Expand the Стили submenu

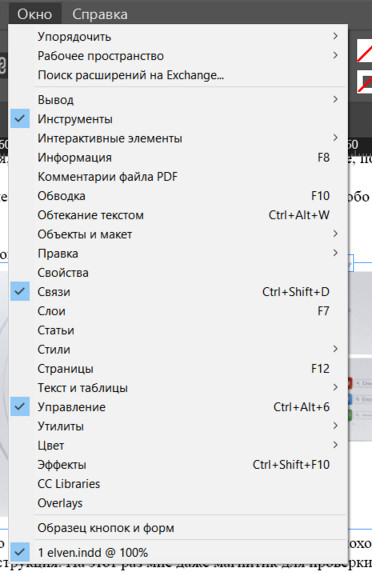pyautogui.click(x=178, y=349)
